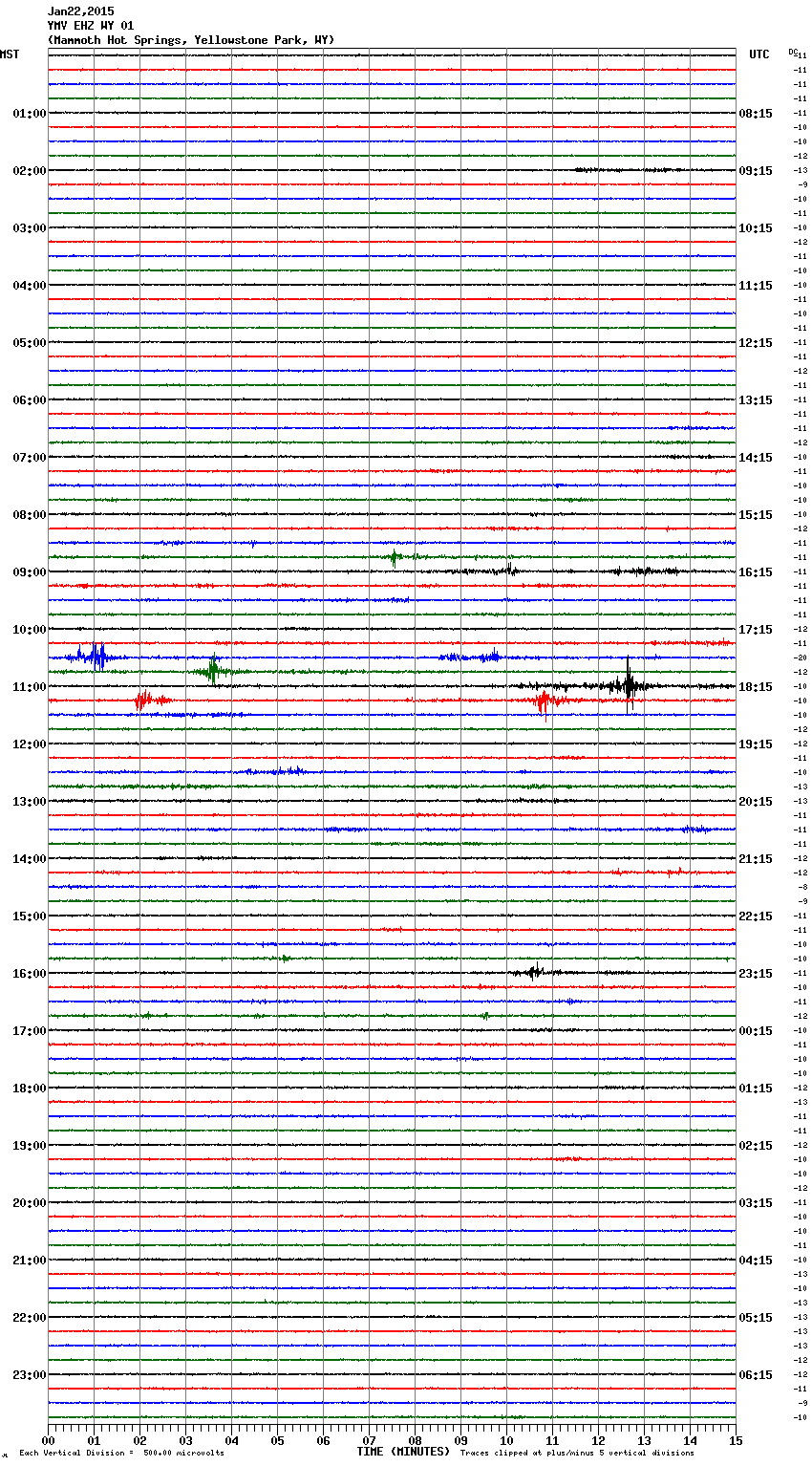Select the 01:00 MST hour label

click(29, 114)
